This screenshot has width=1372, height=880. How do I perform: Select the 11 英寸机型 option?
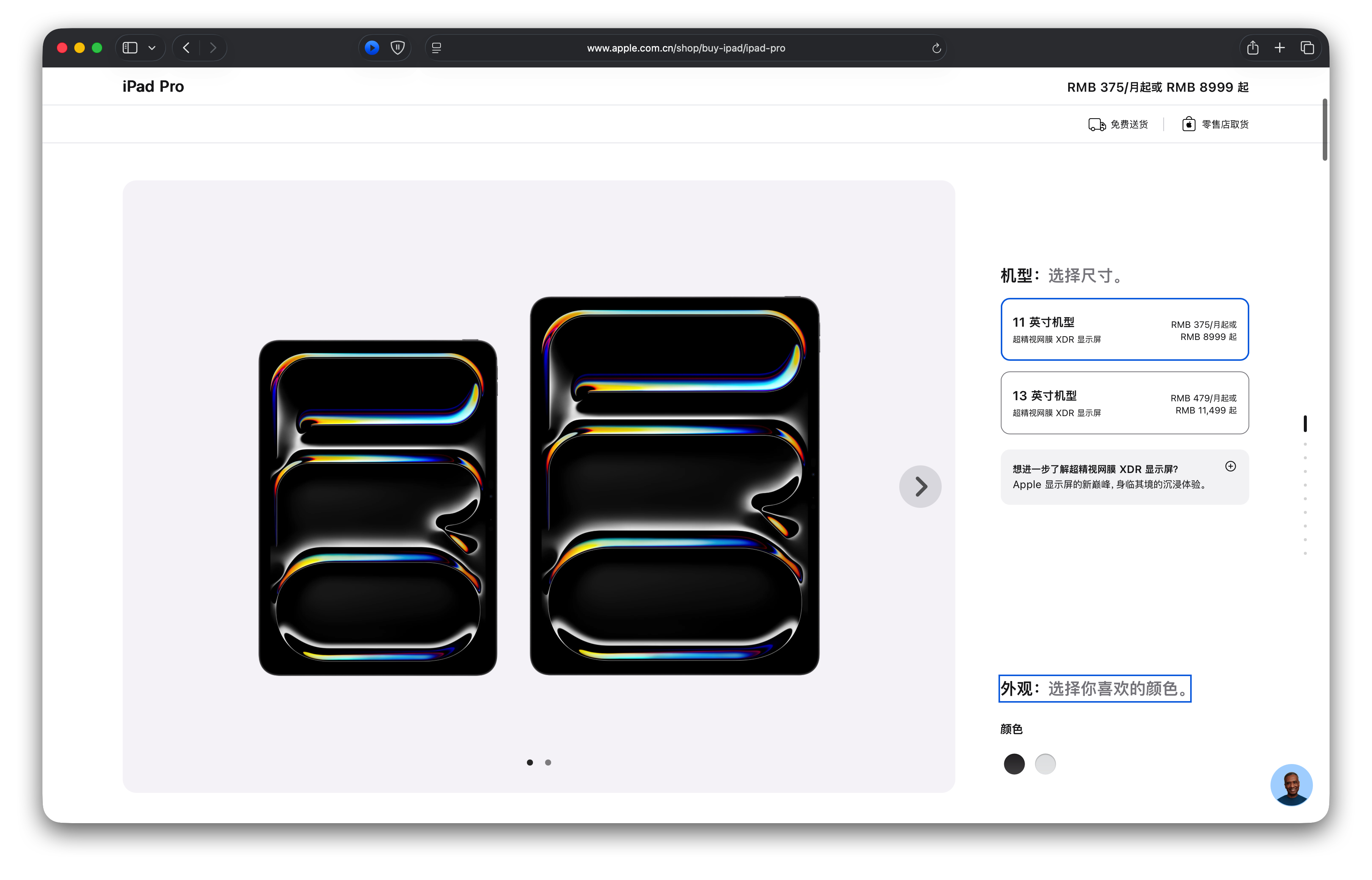click(1124, 330)
